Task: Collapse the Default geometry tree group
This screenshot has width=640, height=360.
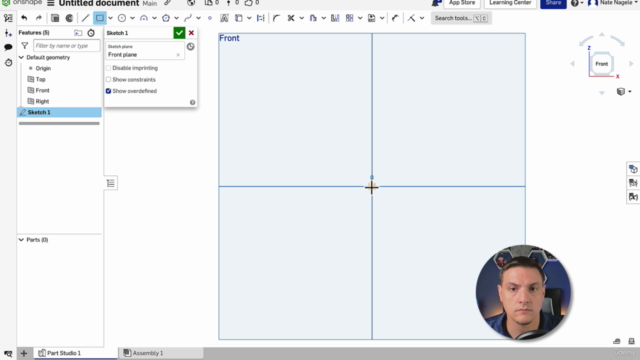Action: point(21,58)
